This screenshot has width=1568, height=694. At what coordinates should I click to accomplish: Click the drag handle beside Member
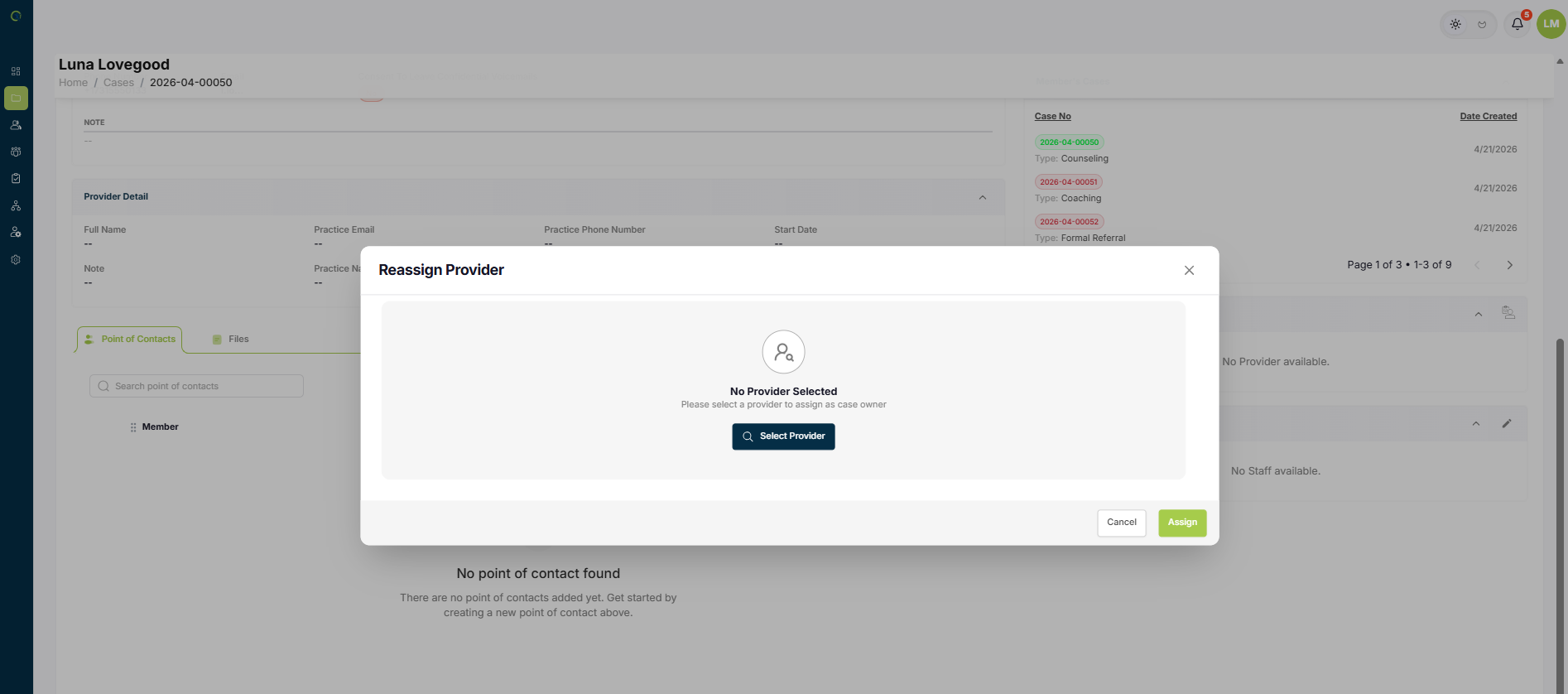point(133,427)
